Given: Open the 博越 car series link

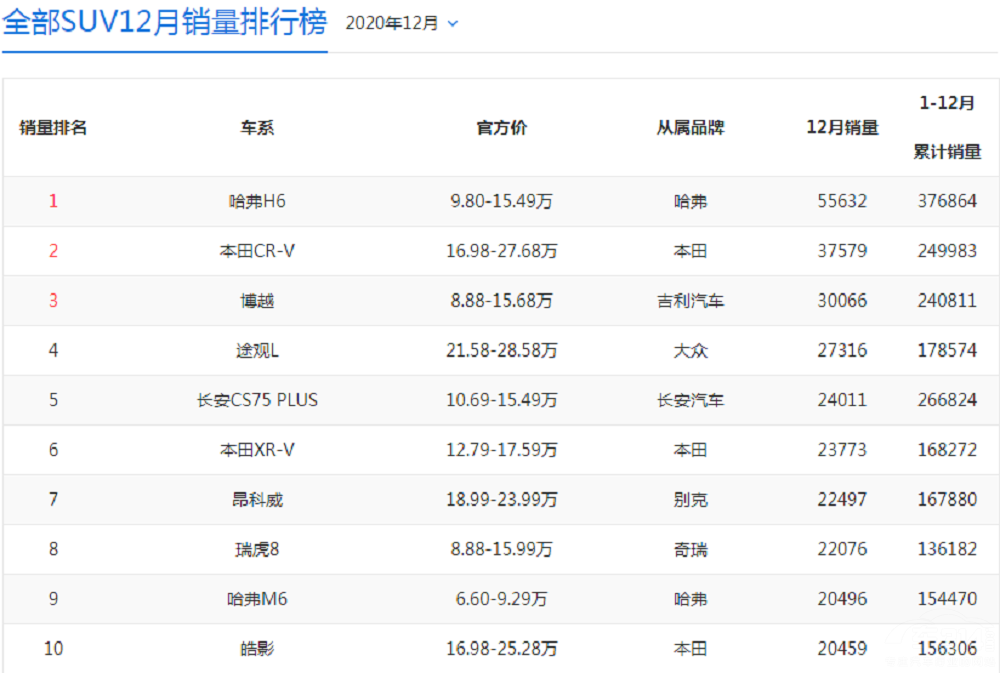Looking at the screenshot, I should (257, 300).
